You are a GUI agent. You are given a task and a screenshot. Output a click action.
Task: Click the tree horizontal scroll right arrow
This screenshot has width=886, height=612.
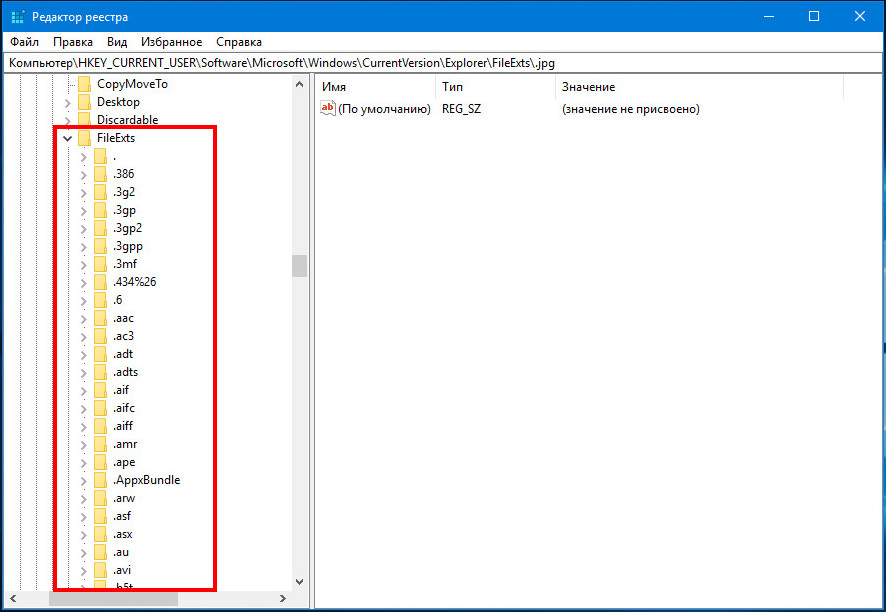coord(283,598)
